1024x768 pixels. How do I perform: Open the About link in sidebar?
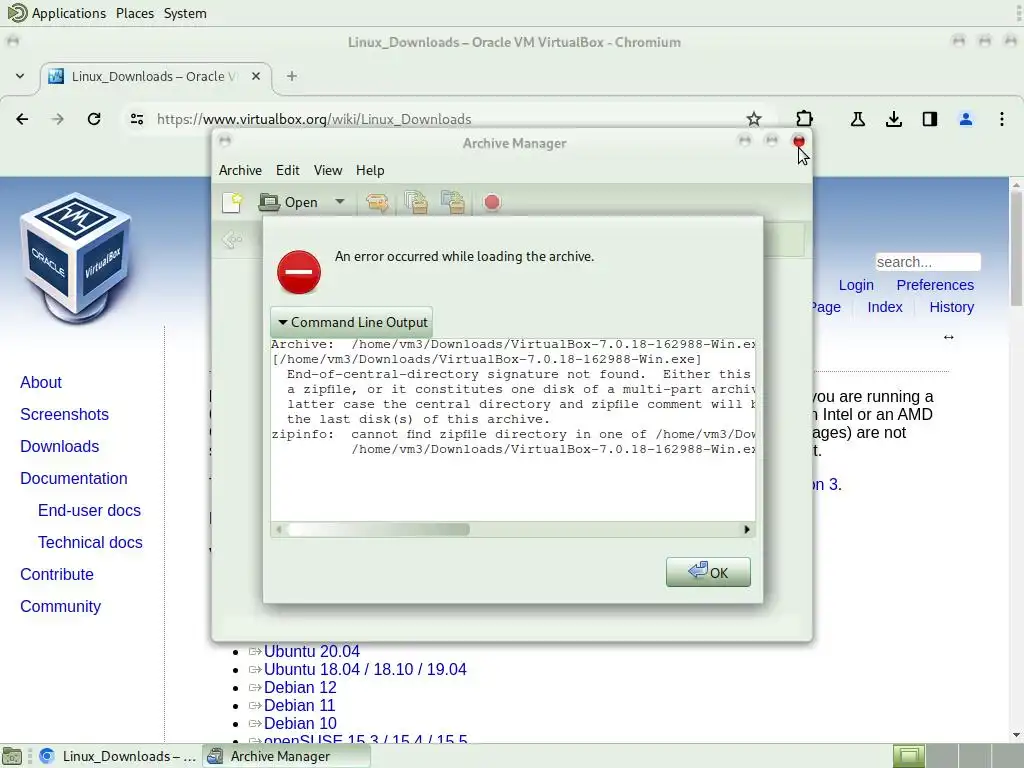click(40, 383)
